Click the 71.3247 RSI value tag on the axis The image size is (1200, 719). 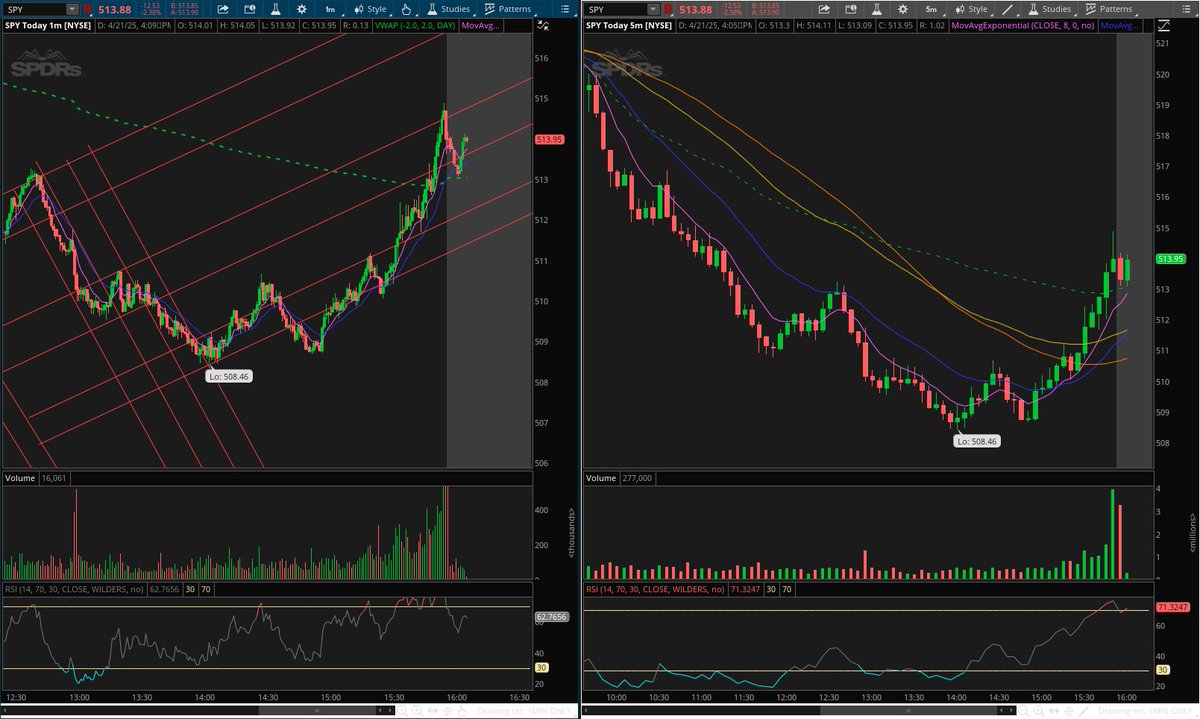tap(1172, 607)
